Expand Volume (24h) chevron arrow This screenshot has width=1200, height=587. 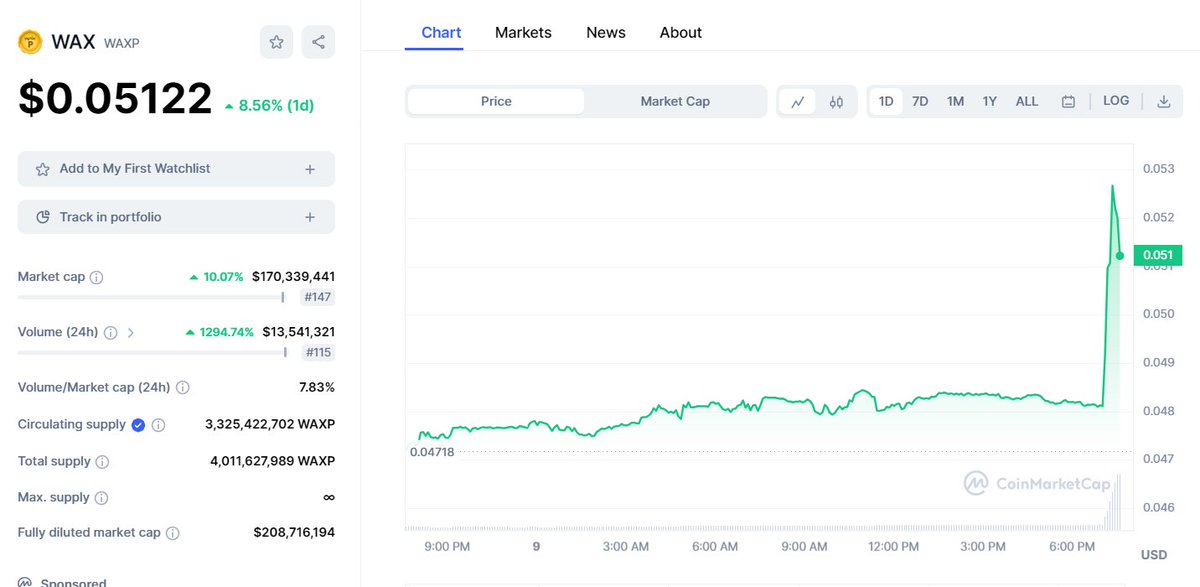tap(131, 332)
